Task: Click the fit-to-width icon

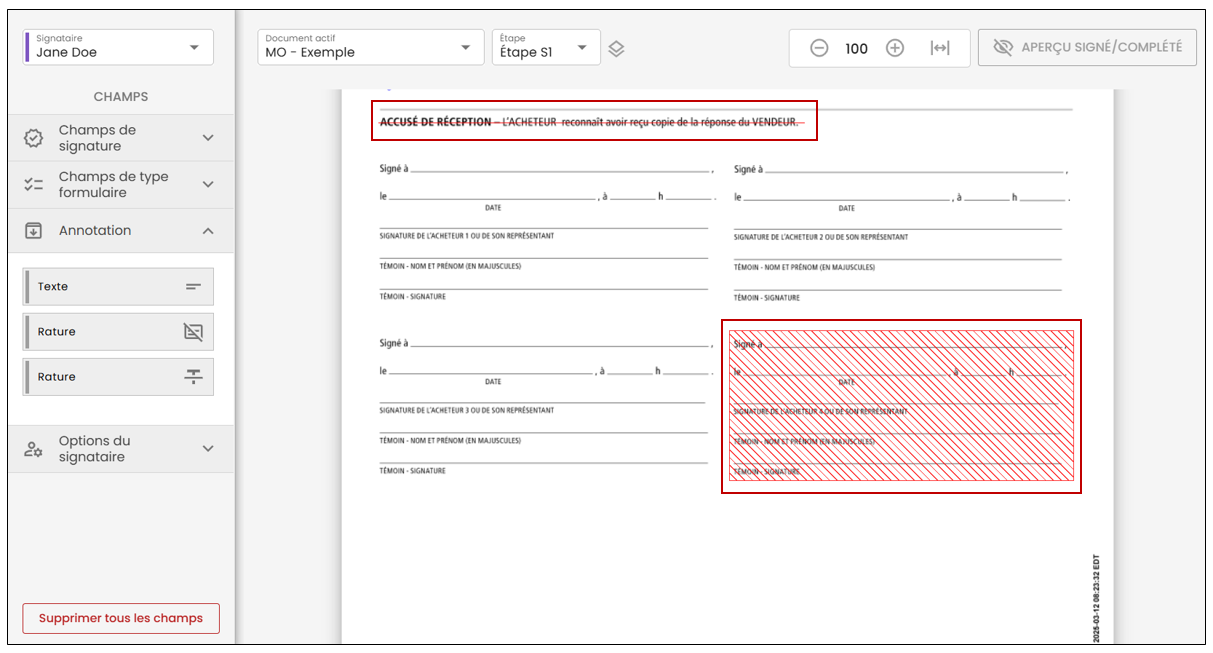Action: click(x=940, y=48)
